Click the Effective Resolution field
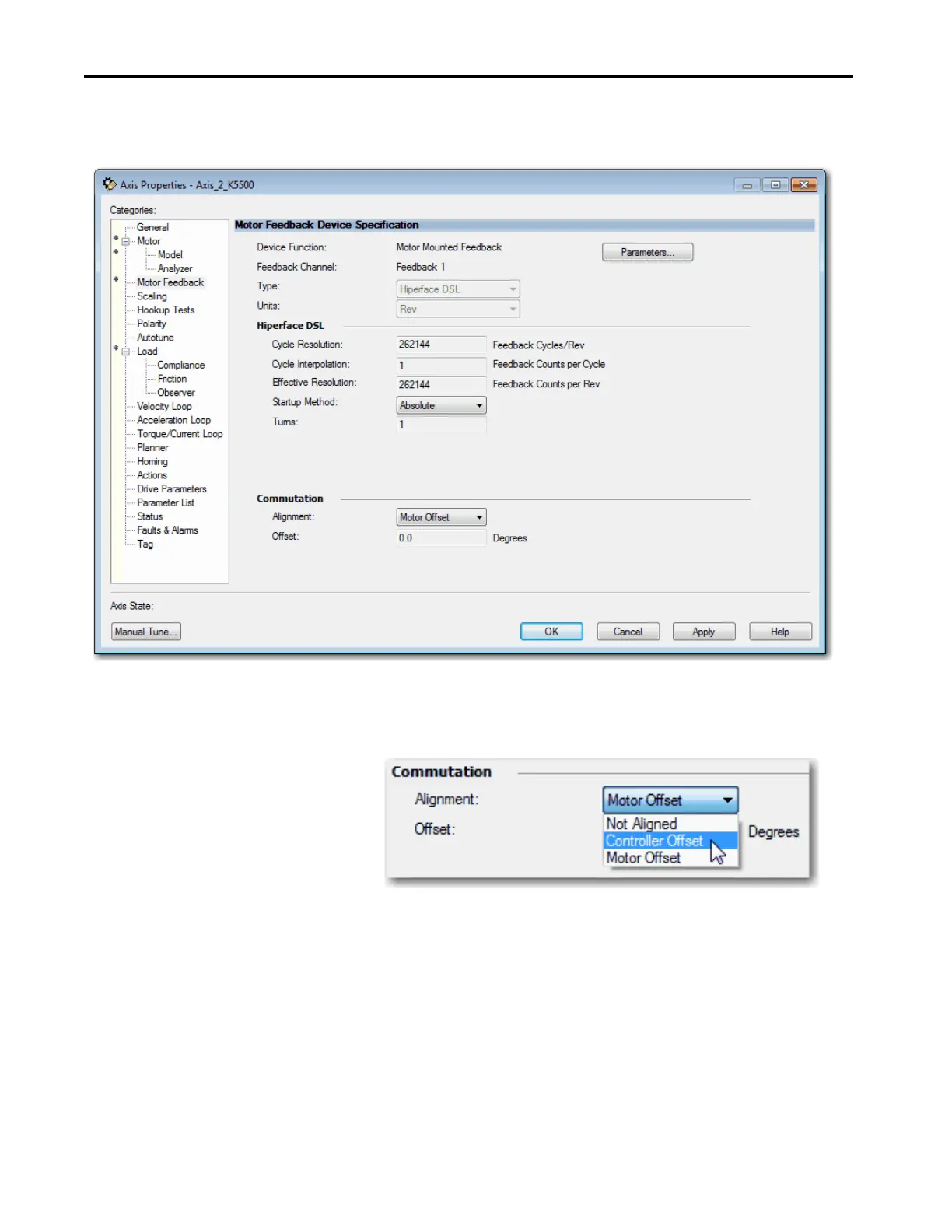The height and width of the screenshot is (1232, 952). coord(441,384)
